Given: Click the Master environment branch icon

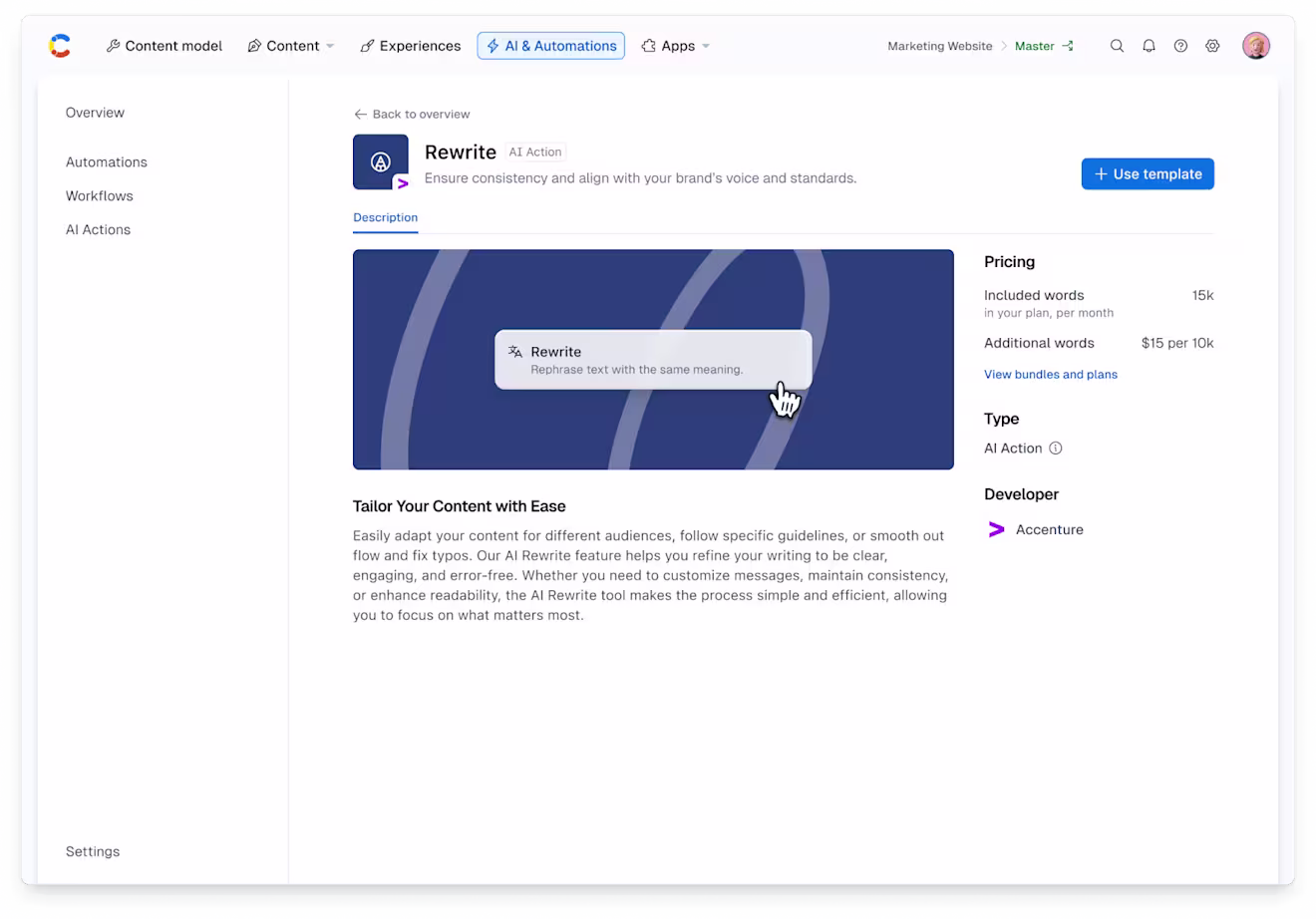Looking at the screenshot, I should pyautogui.click(x=1068, y=46).
